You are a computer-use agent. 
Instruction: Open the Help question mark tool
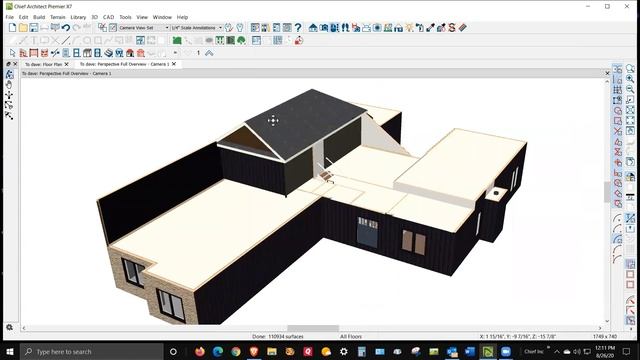pyautogui.click(x=298, y=28)
